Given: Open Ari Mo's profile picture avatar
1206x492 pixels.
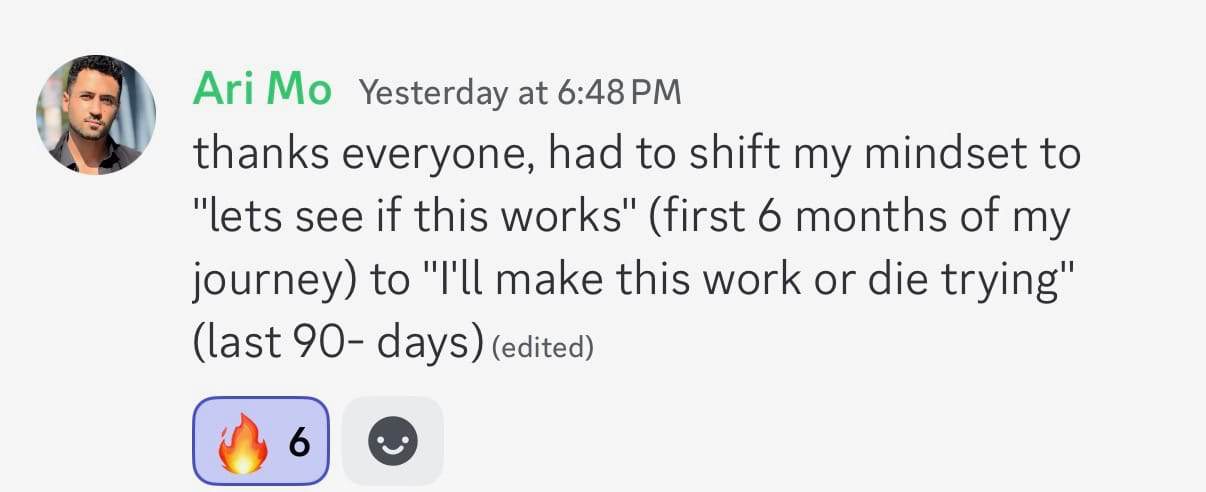Looking at the screenshot, I should 96,114.
